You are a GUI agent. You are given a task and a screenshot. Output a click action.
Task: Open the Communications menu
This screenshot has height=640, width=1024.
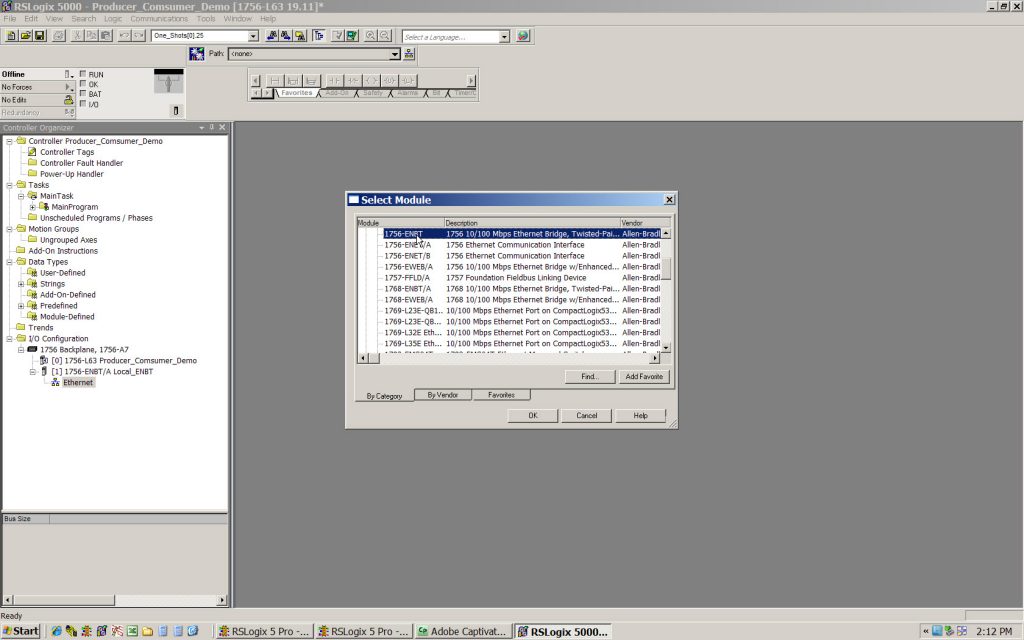pyautogui.click(x=159, y=19)
